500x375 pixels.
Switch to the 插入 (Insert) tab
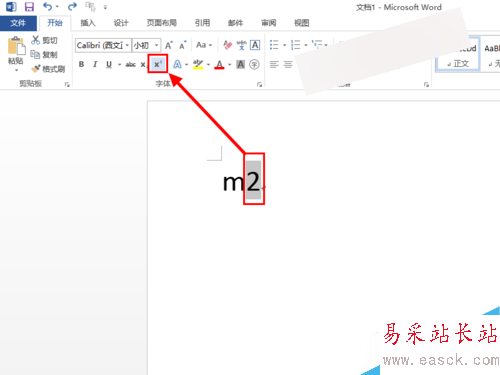88,23
